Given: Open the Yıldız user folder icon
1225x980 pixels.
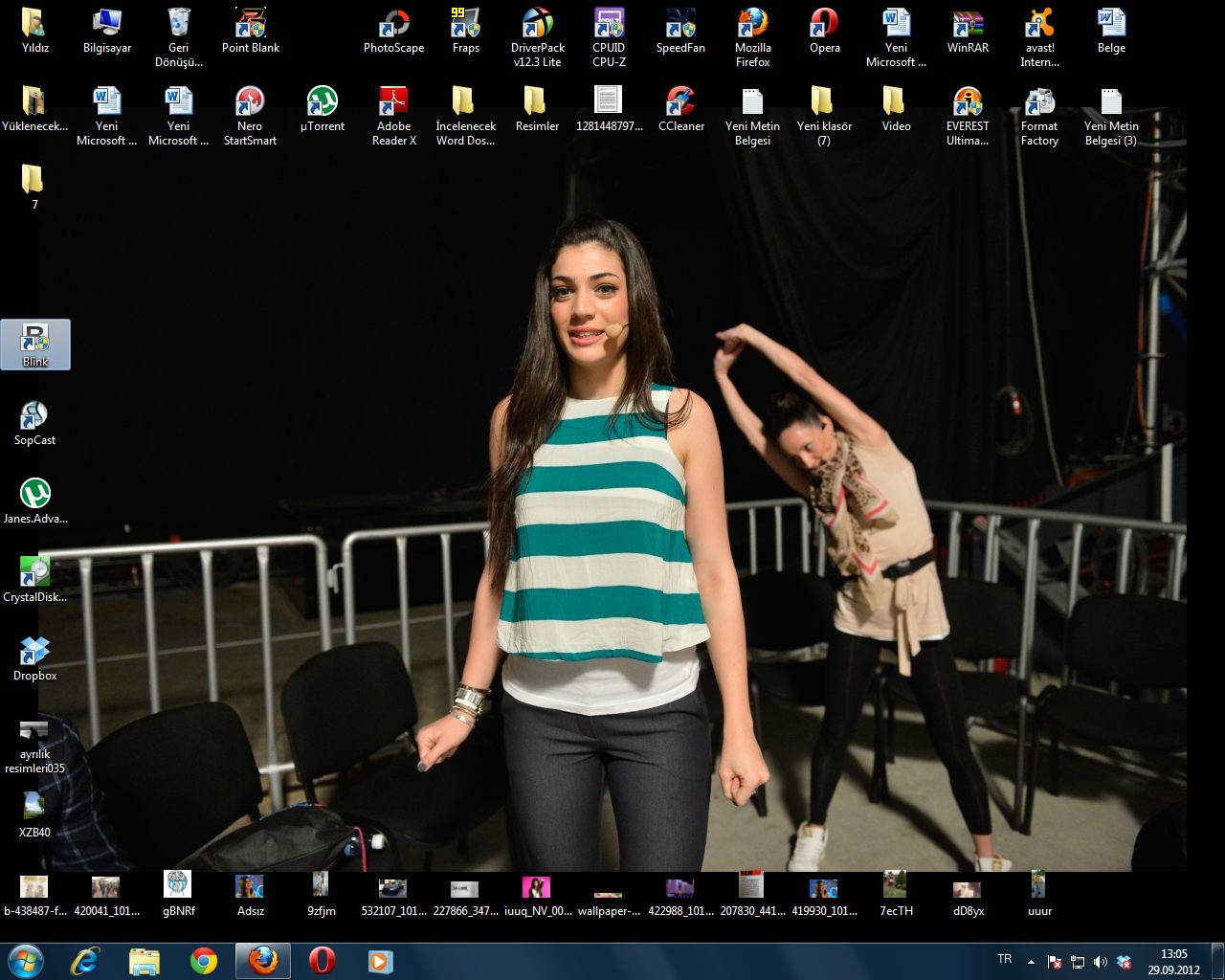Looking at the screenshot, I should [34, 30].
